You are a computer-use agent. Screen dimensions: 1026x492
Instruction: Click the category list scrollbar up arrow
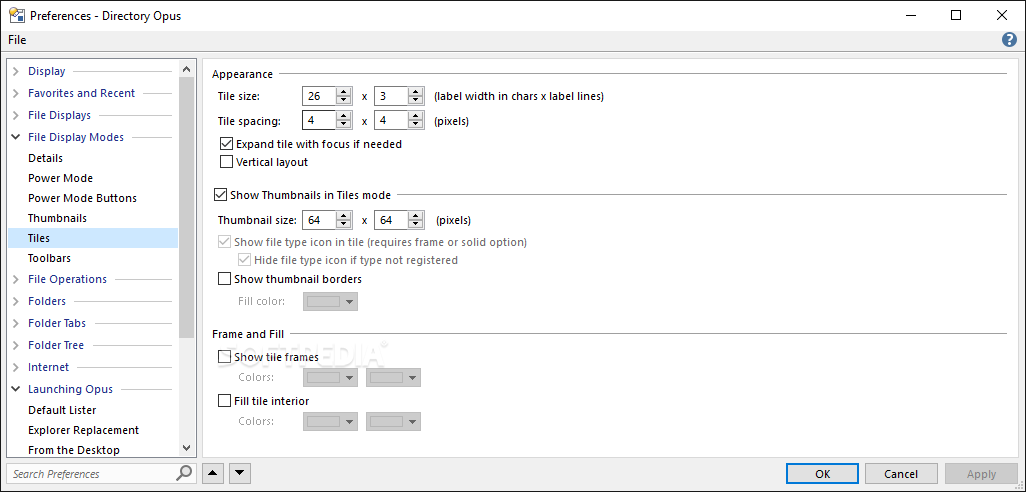pyautogui.click(x=186, y=68)
